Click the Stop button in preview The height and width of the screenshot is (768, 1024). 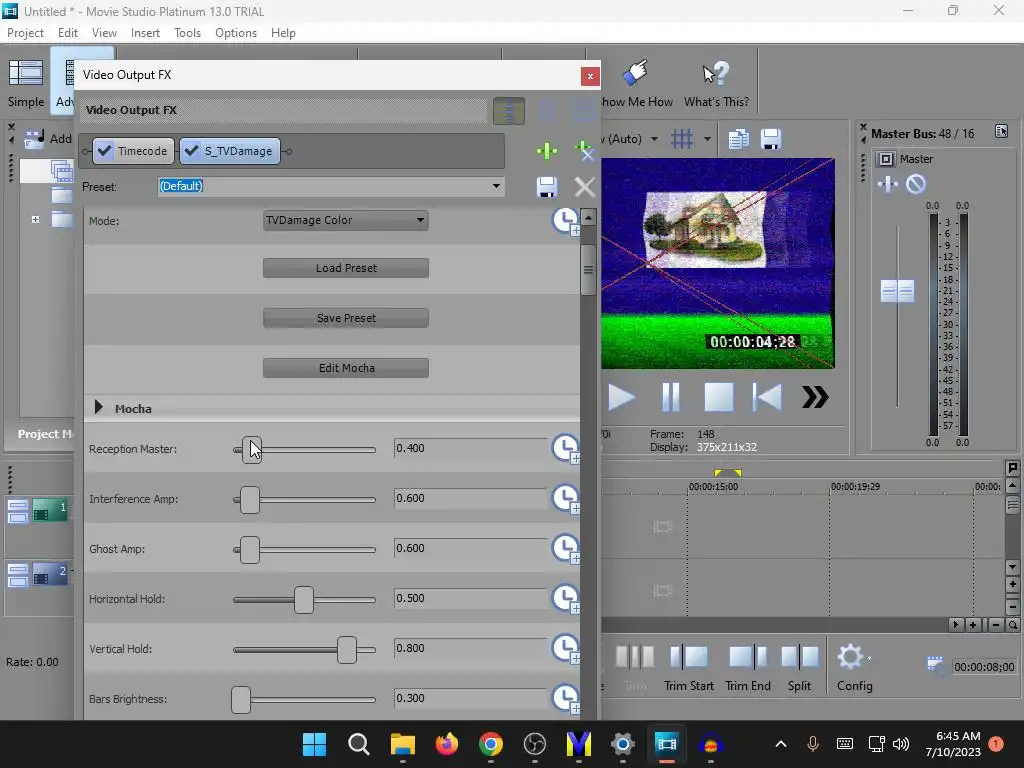pos(718,397)
